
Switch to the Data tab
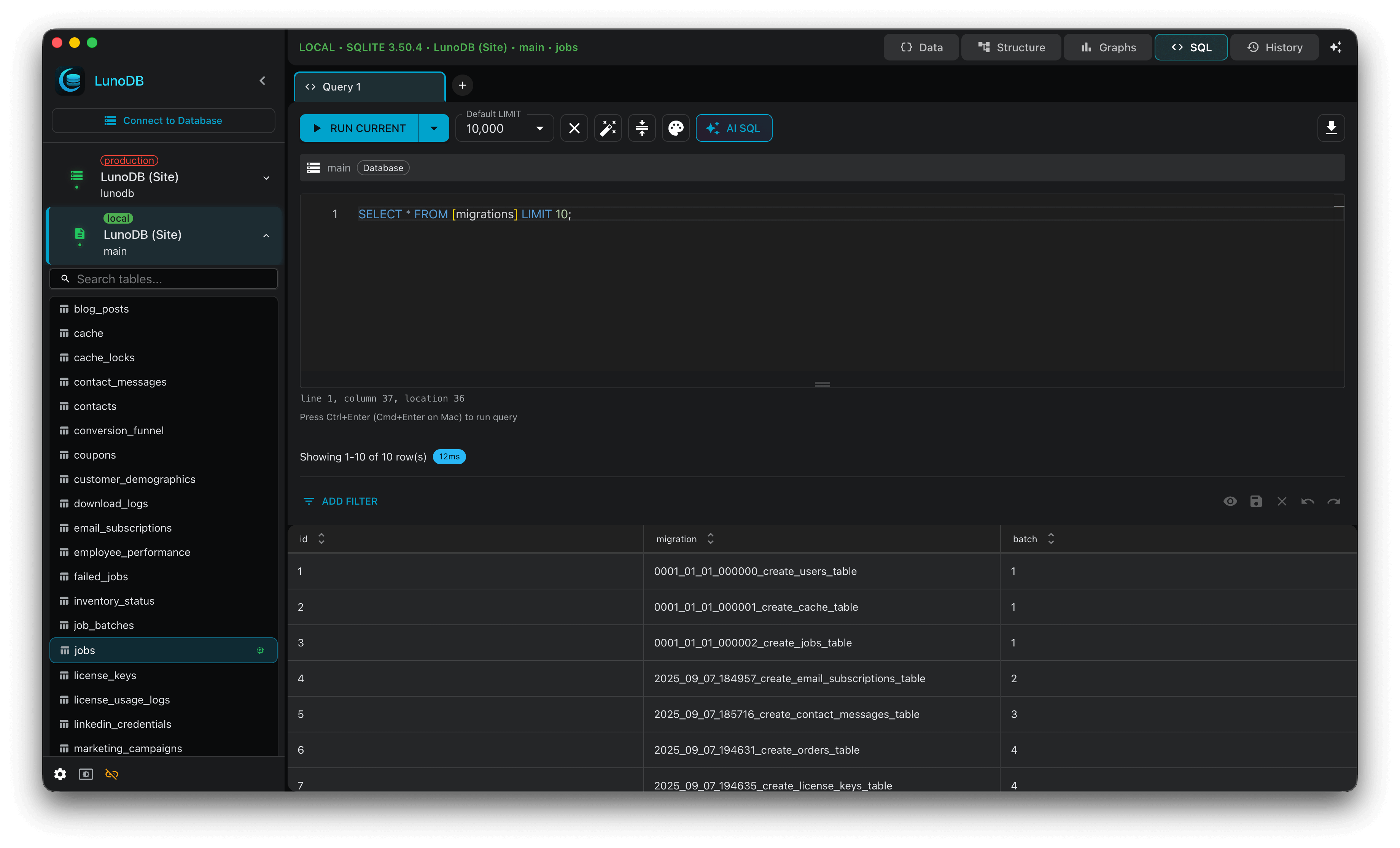(x=921, y=47)
